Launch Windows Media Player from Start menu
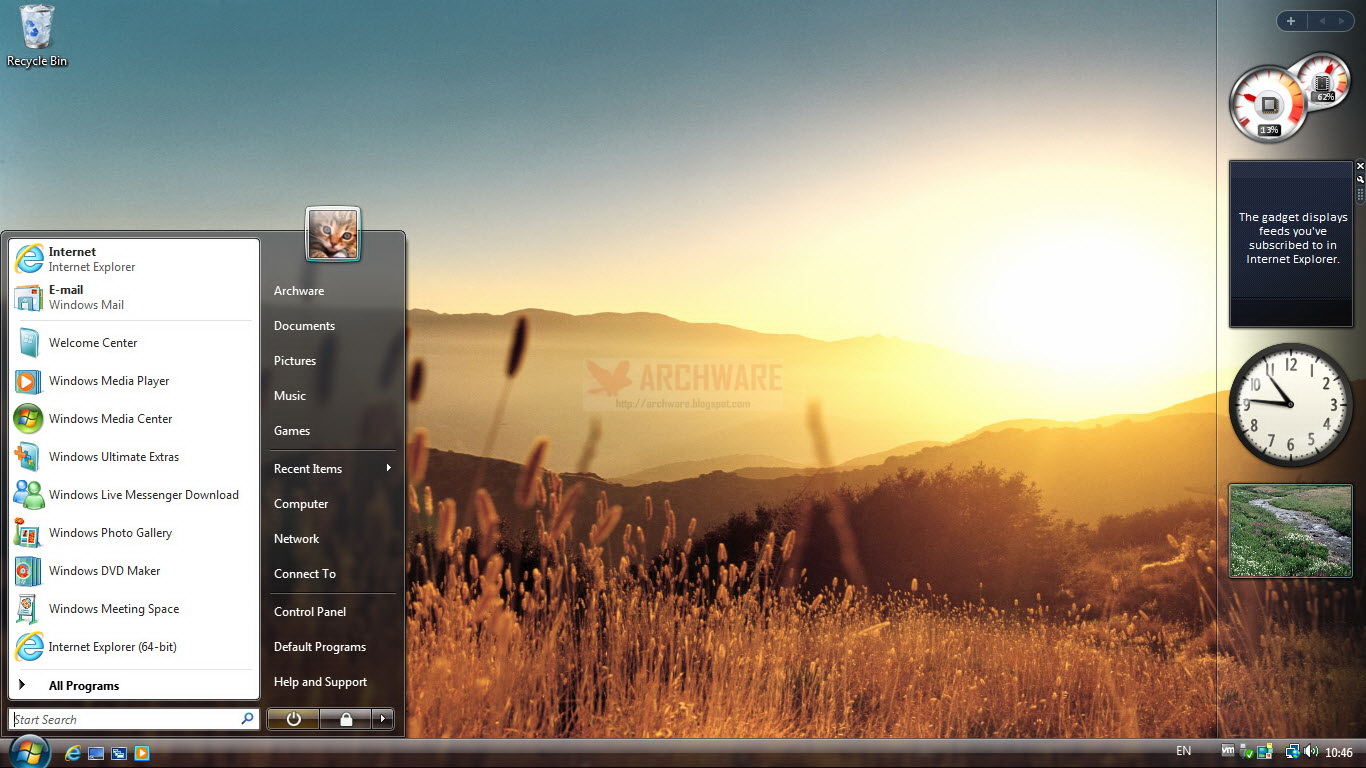Screen dimensions: 1366x768 pyautogui.click(x=134, y=381)
